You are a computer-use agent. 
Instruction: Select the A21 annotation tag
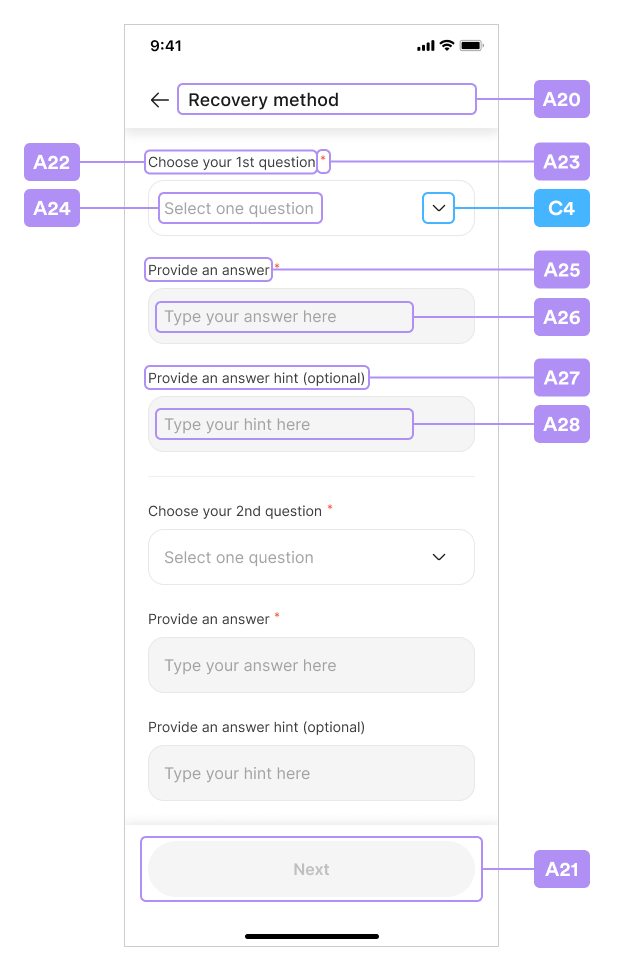[561, 869]
